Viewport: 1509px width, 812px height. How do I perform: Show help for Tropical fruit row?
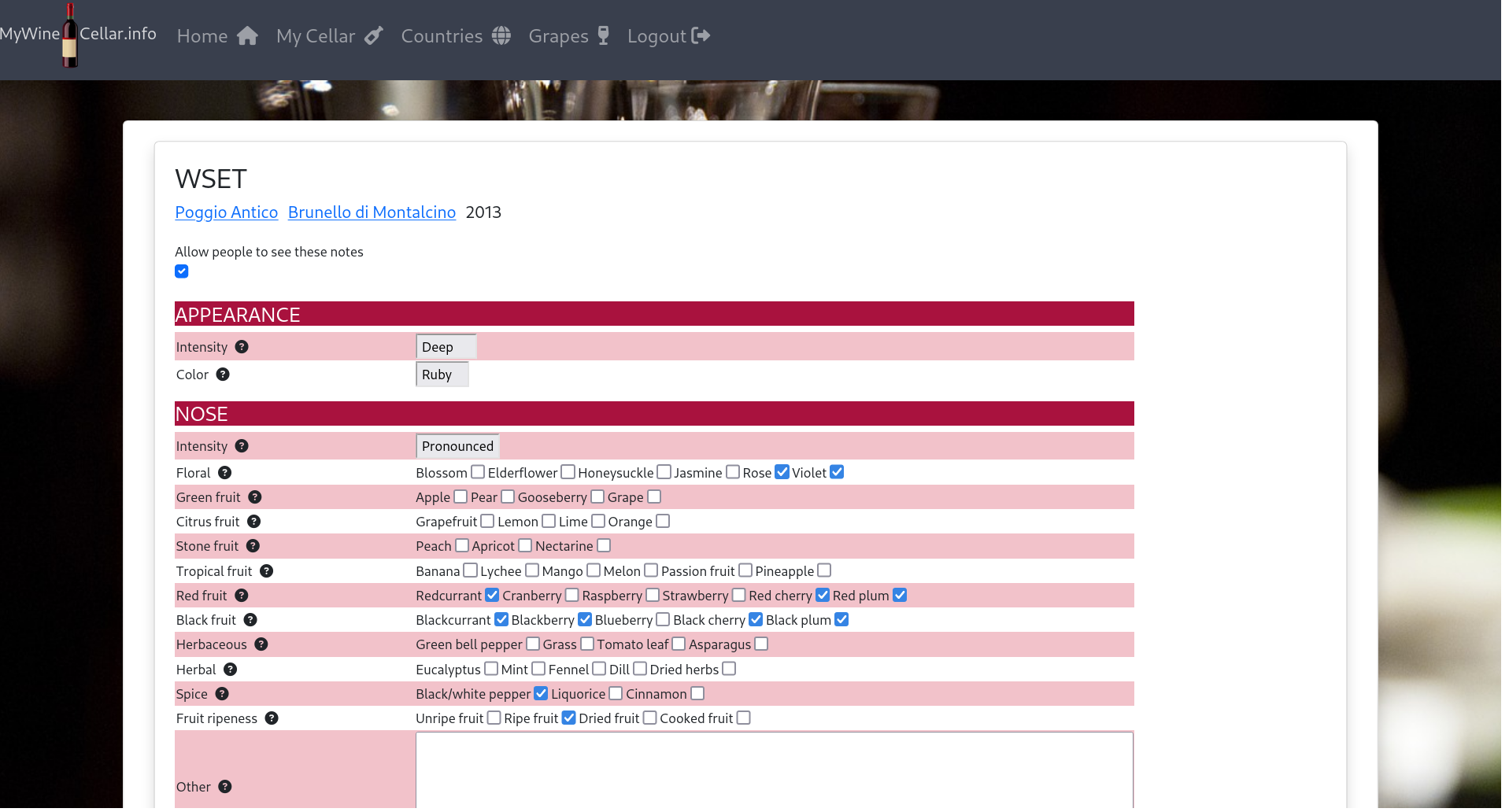[266, 572]
